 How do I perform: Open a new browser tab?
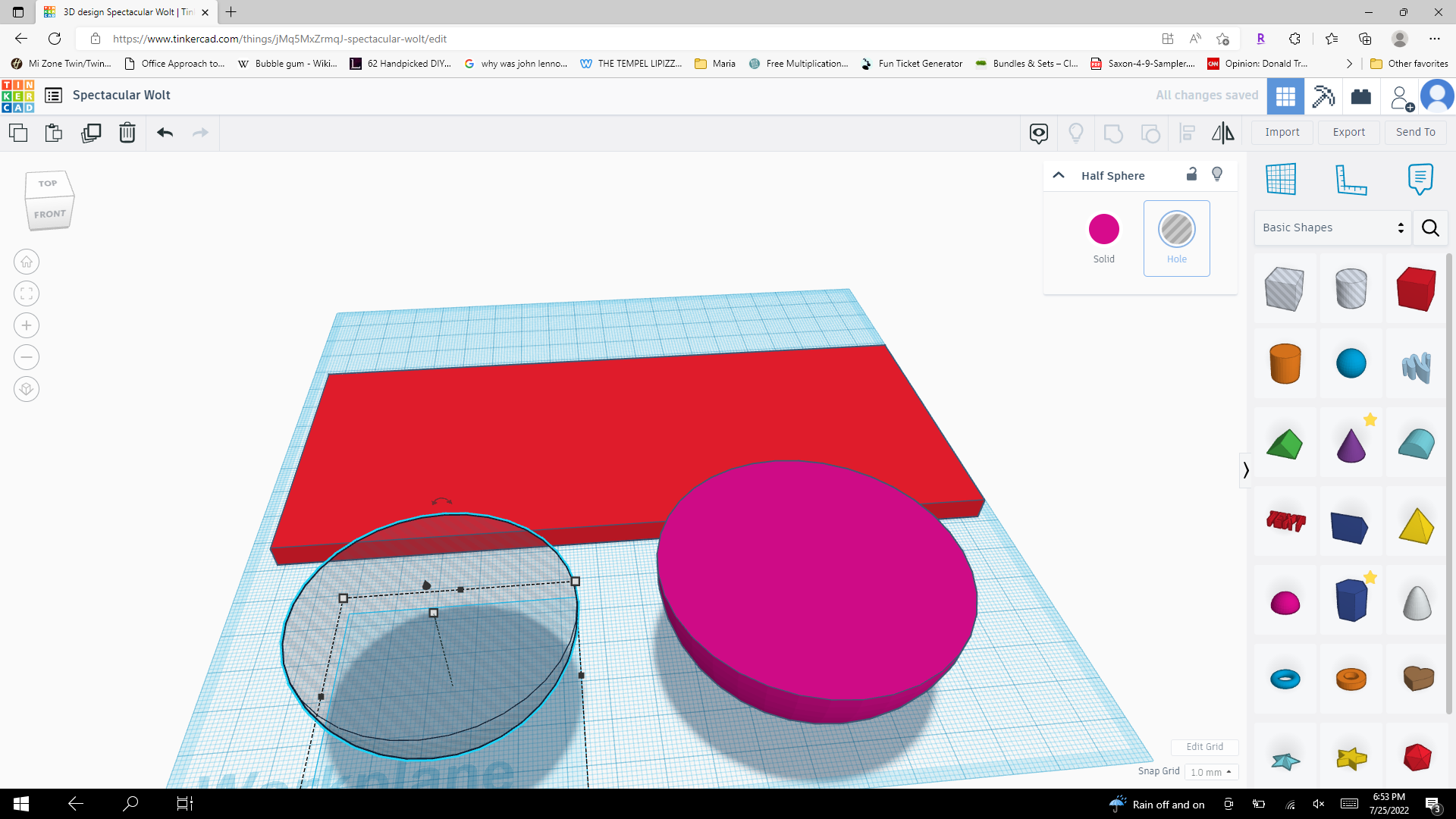(231, 12)
